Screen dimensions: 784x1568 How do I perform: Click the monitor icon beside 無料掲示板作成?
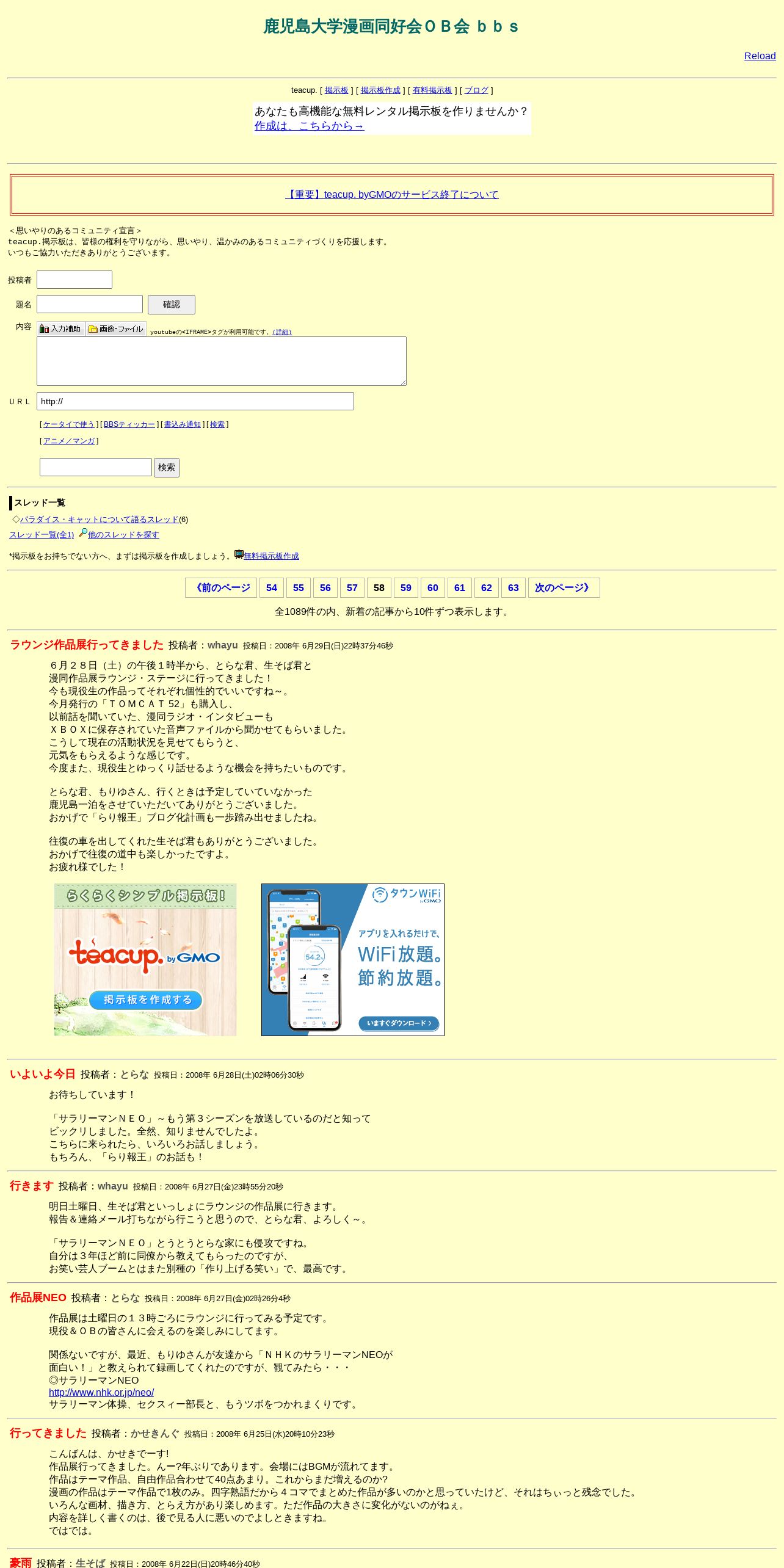pyautogui.click(x=239, y=554)
